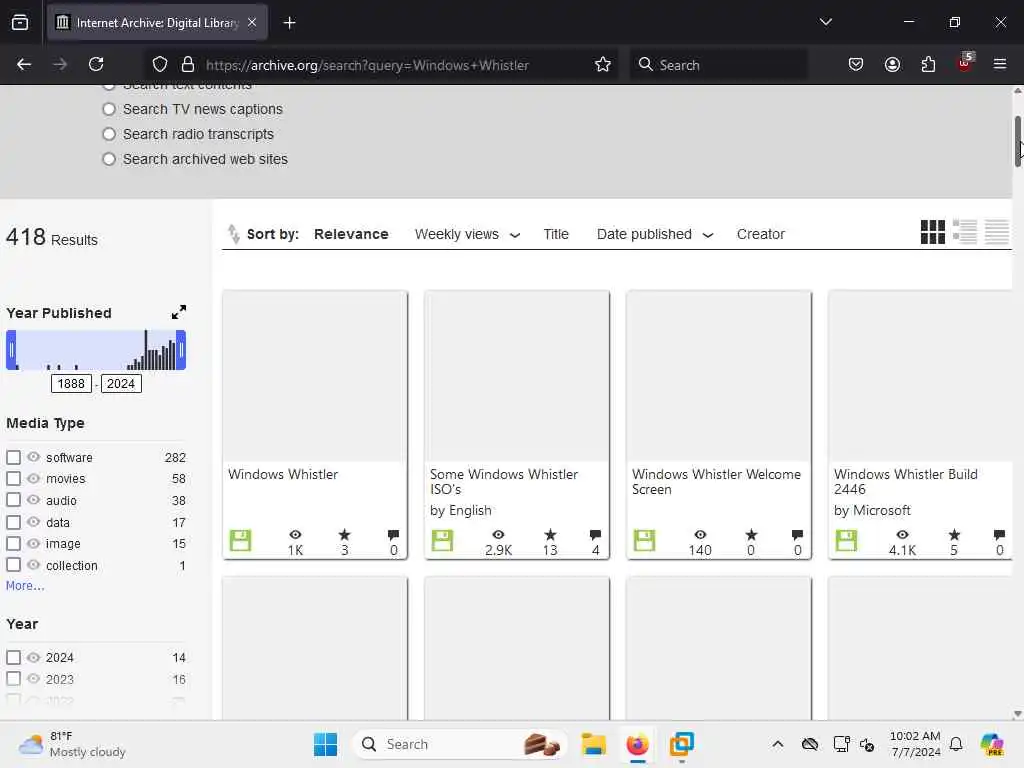Click favorites star on Some Windows Whistler ISO's
1024x768 pixels.
pyautogui.click(x=550, y=535)
